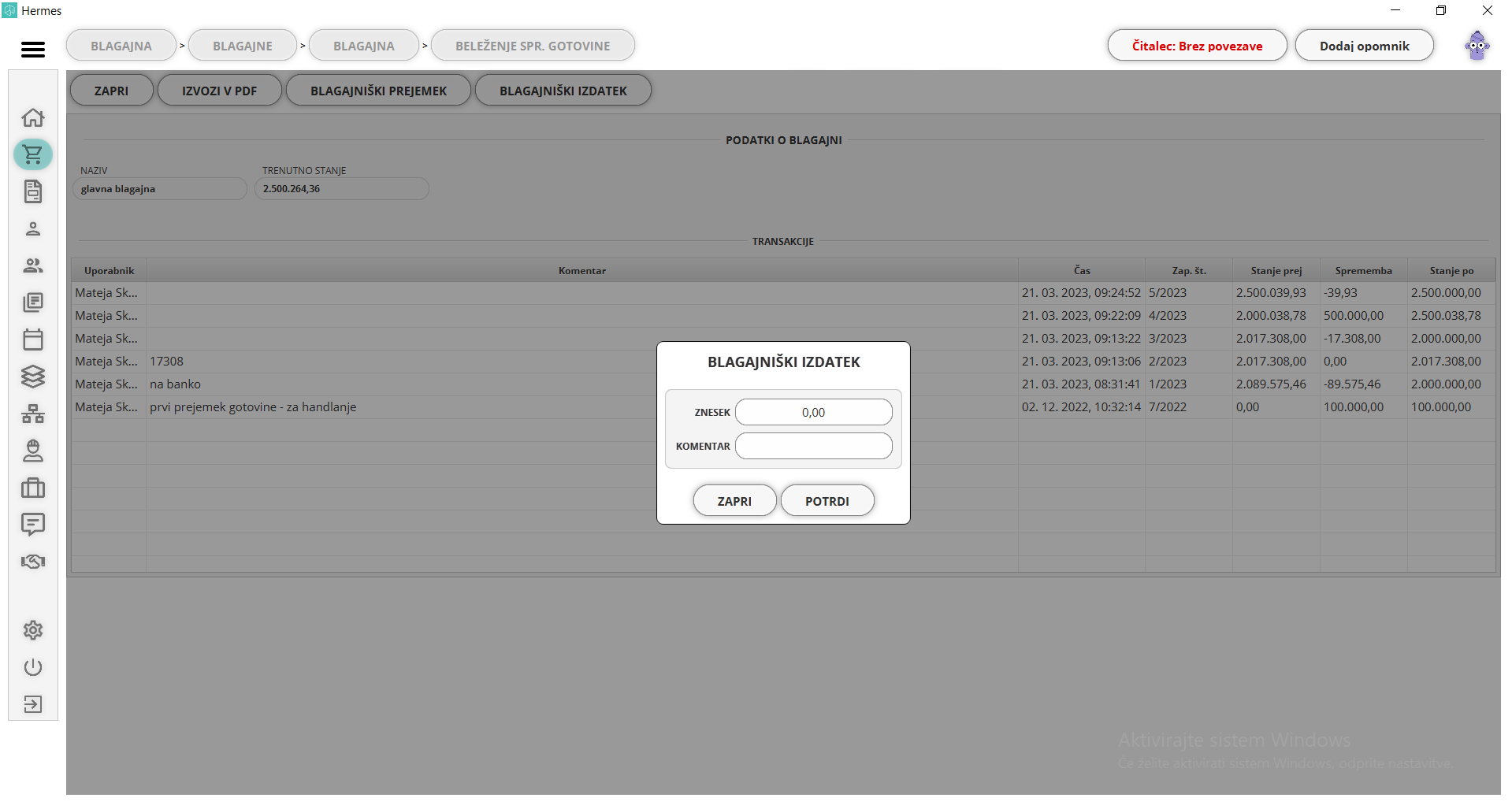Viewport: 1512px width, 809px height.
Task: Open the document icon in sidebar
Action: 33,191
